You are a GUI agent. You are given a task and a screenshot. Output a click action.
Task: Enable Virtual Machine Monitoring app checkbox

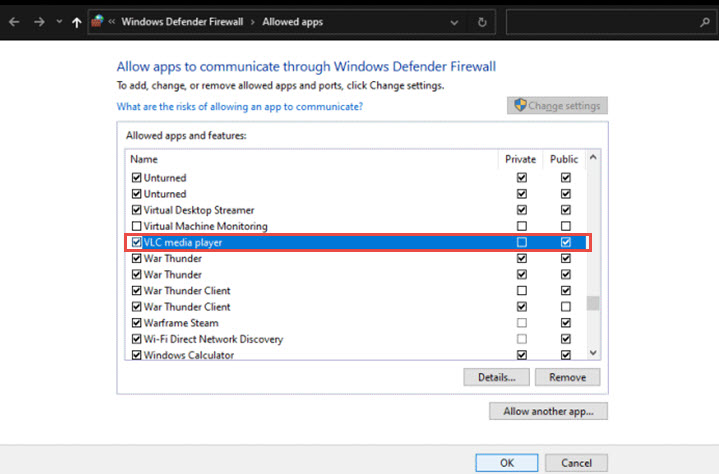tap(137, 227)
